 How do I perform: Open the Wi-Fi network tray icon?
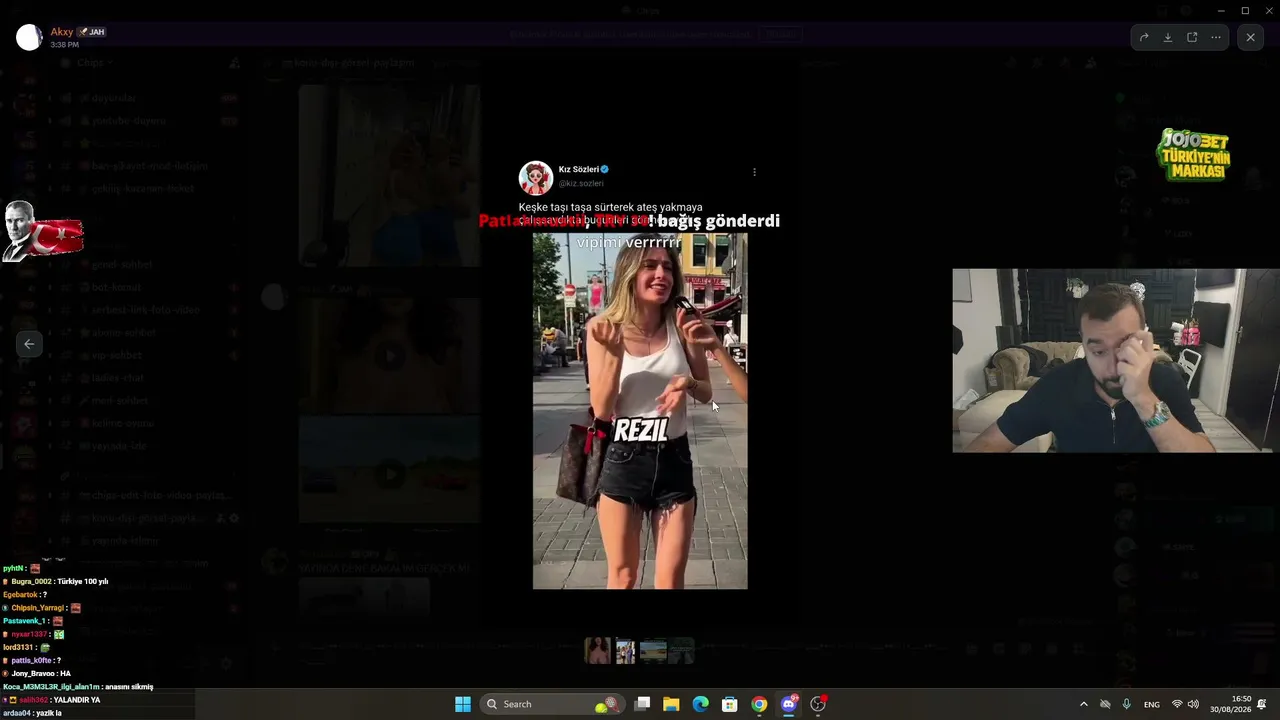1177,704
